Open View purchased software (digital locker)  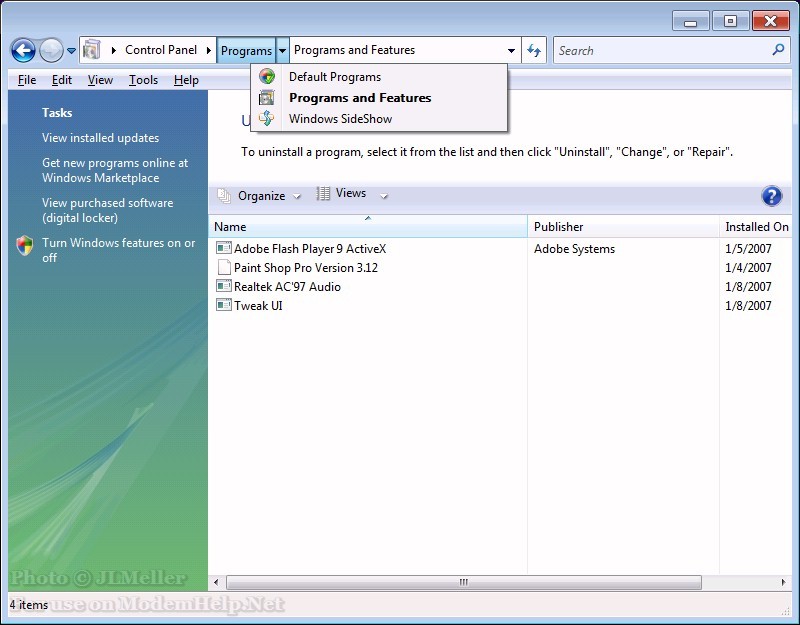point(108,210)
